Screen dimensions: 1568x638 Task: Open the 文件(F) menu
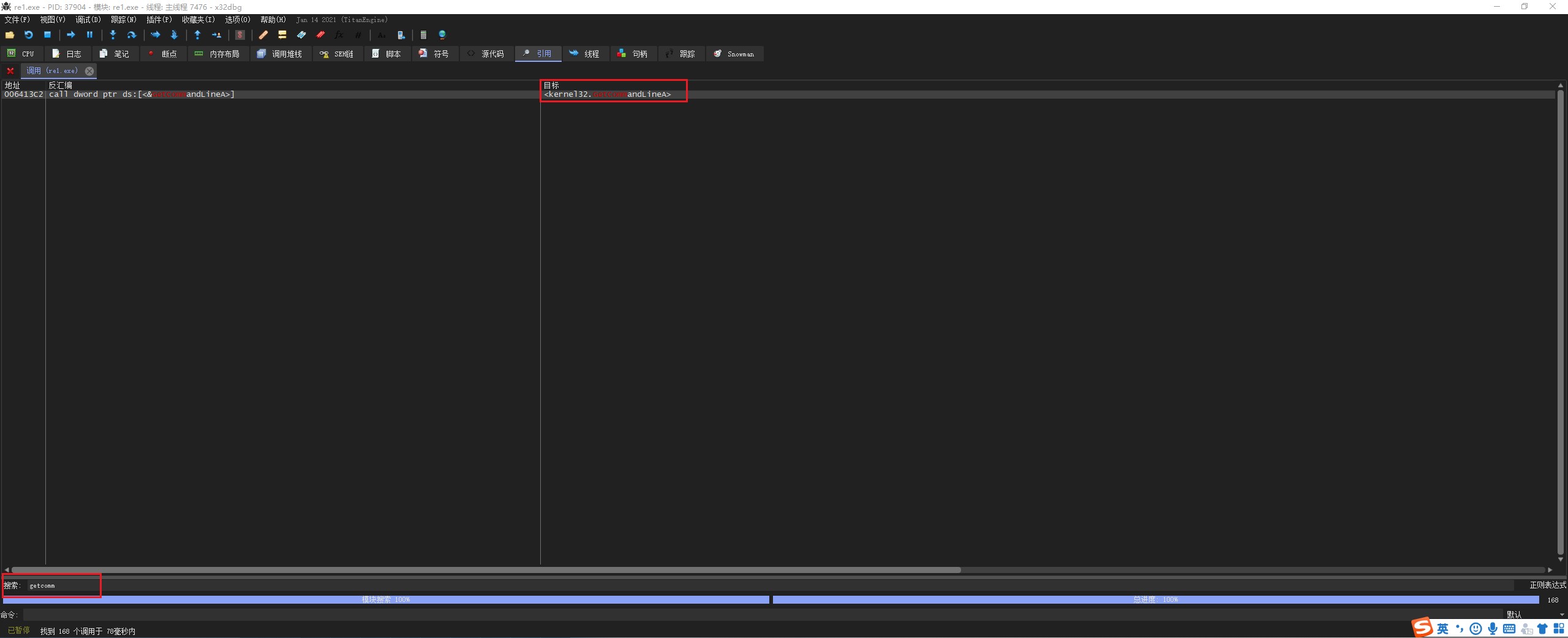(x=17, y=20)
